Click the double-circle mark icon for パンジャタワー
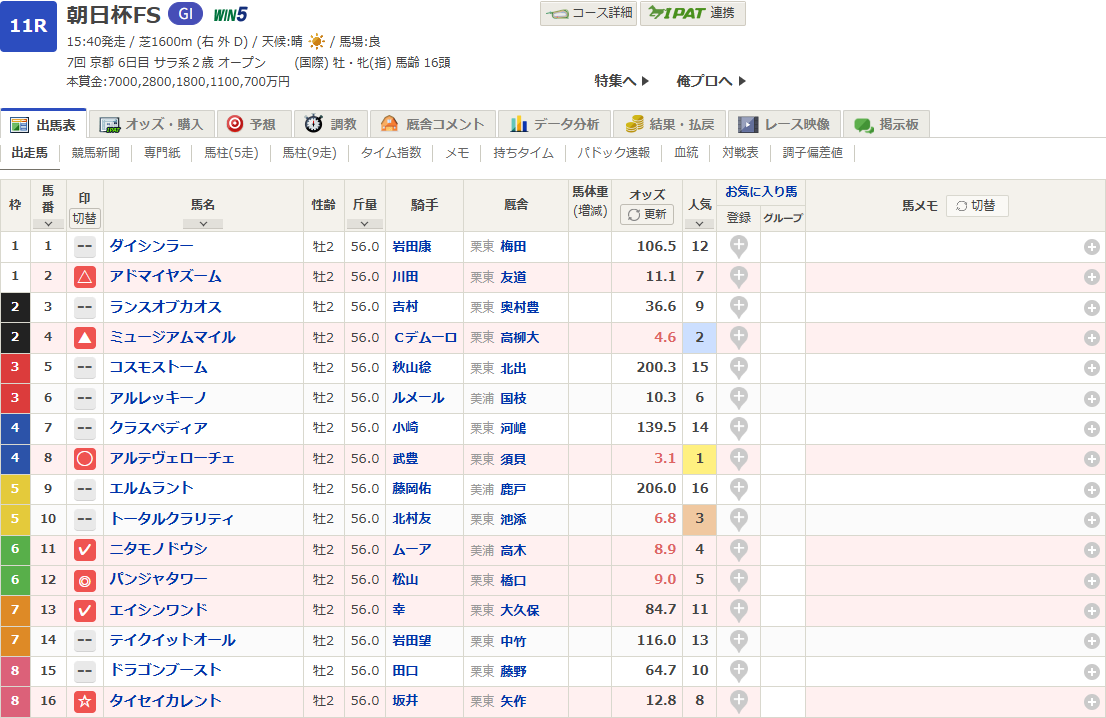1106x718 pixels. point(85,580)
